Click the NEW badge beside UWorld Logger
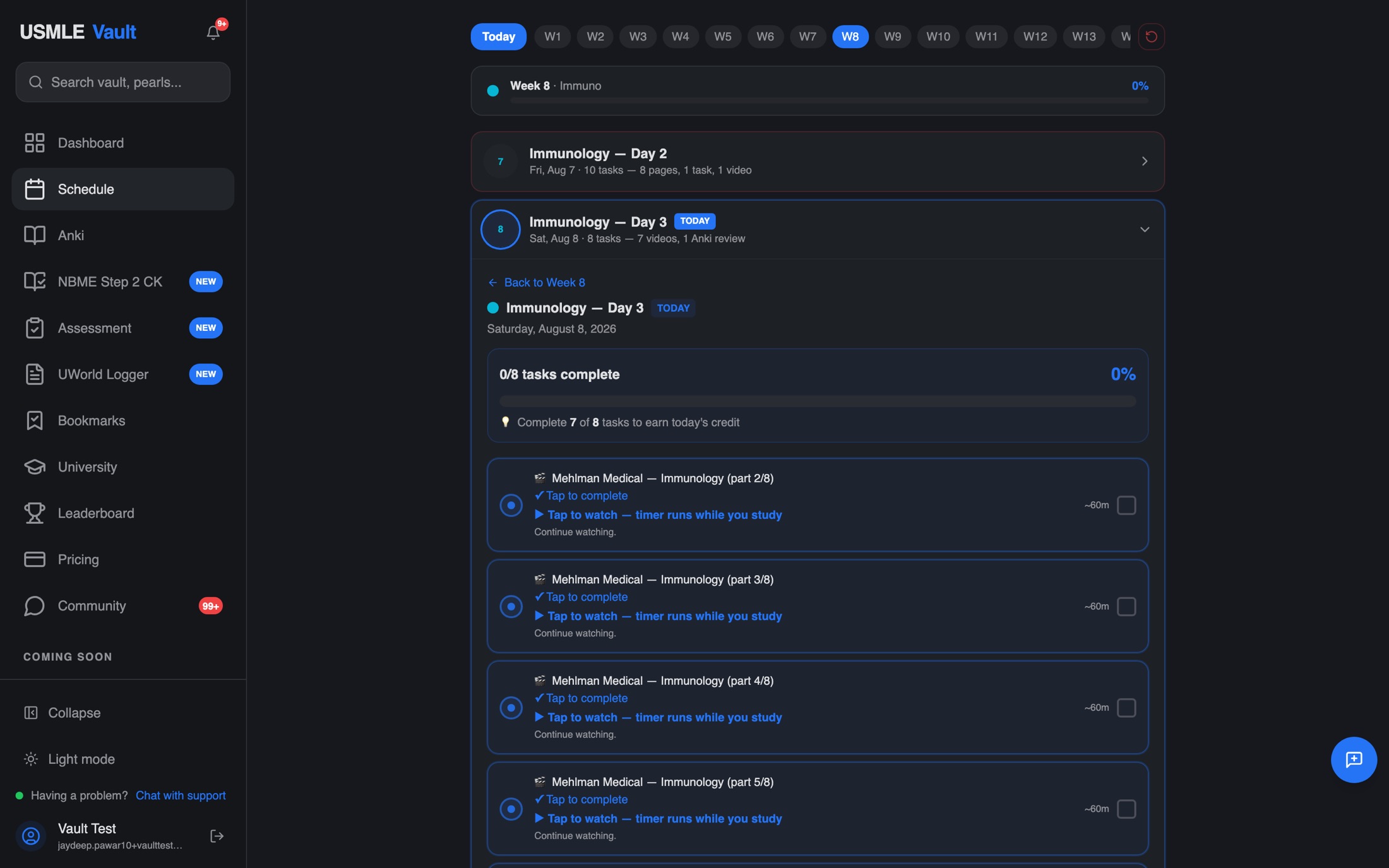The image size is (1389, 868). click(206, 374)
